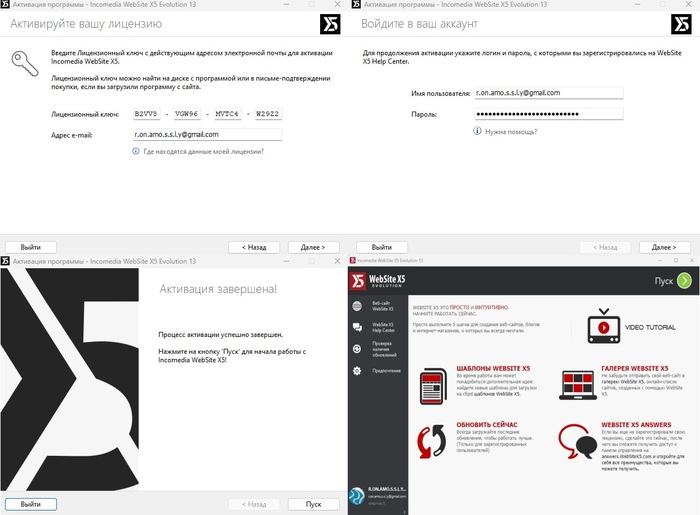700x515 pixels.
Task: Click Выйти in the account login window
Action: [382, 247]
